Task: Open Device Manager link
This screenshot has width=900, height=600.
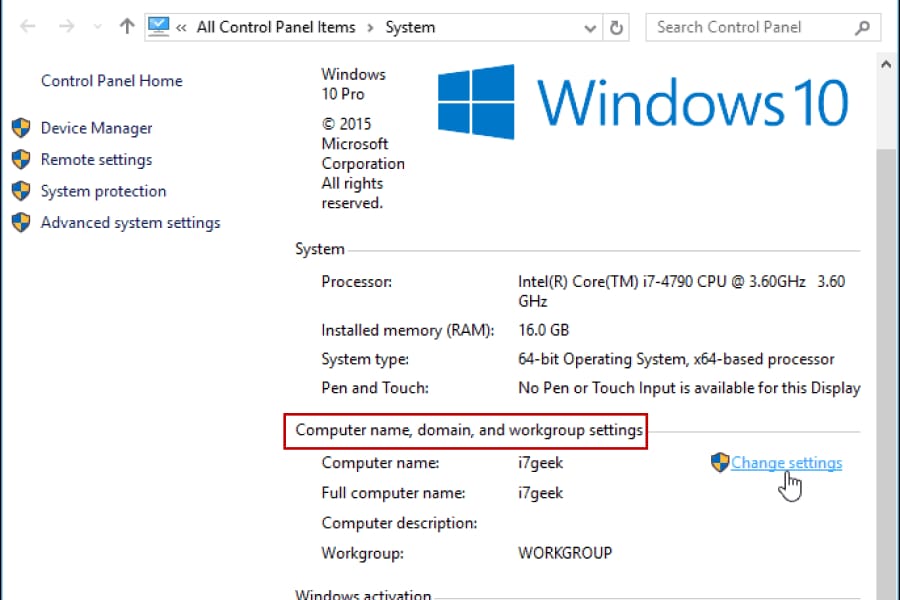Action: click(x=96, y=128)
